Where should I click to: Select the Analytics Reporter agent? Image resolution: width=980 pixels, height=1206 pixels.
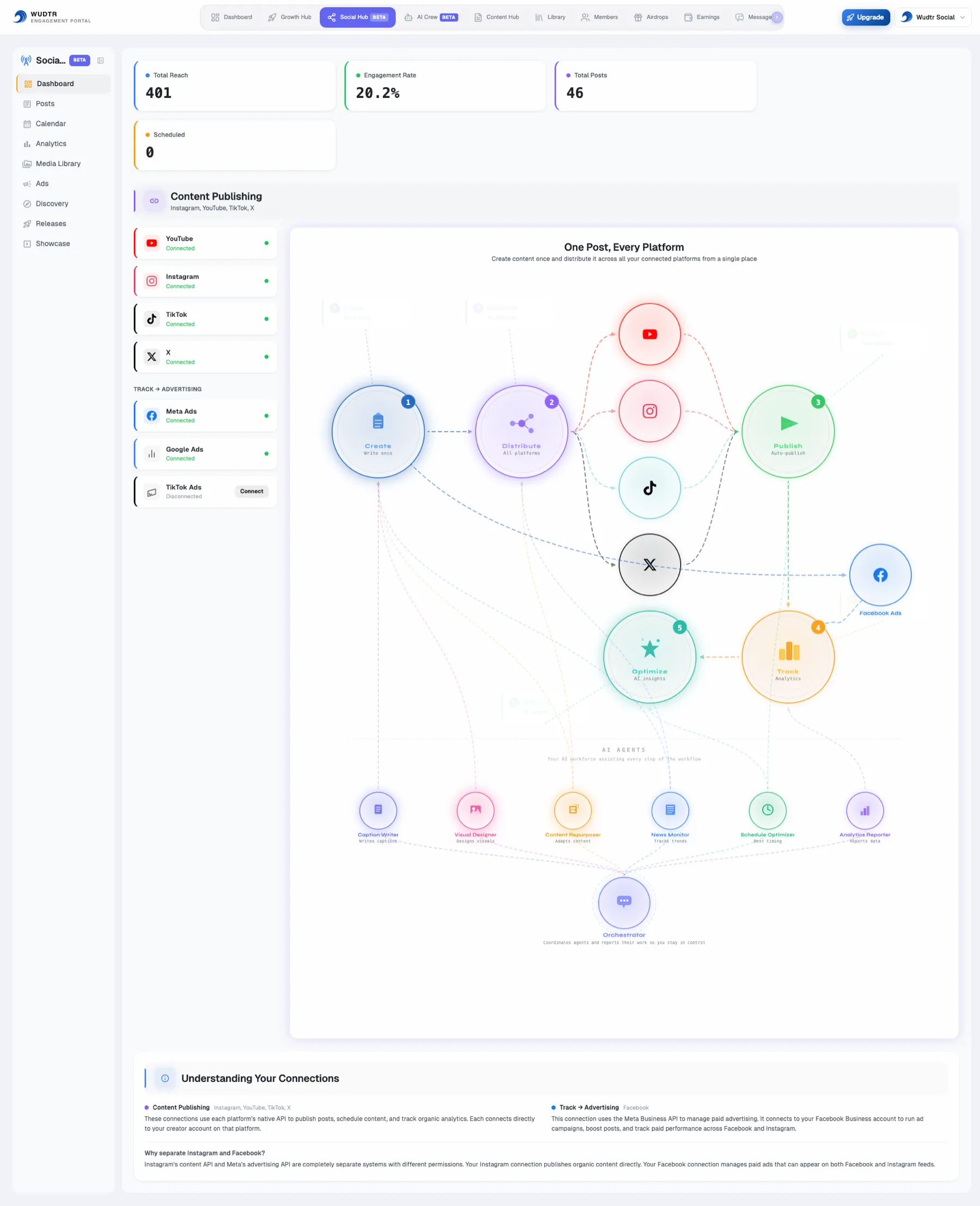click(865, 810)
